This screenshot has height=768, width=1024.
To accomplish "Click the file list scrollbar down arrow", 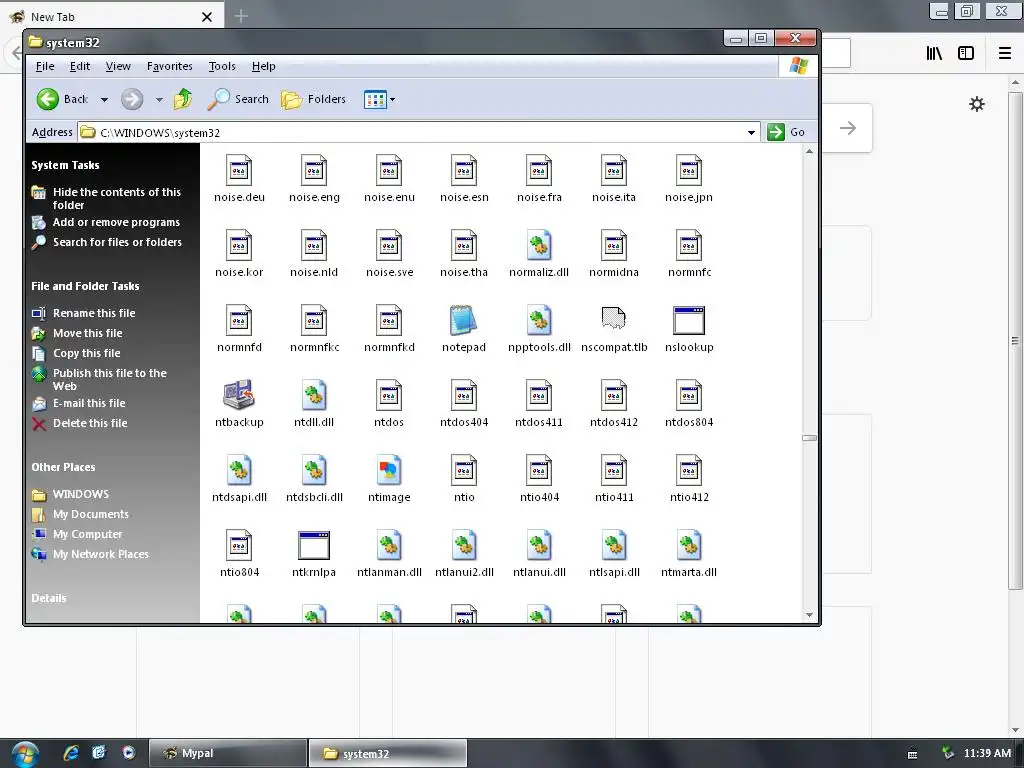I will click(809, 615).
